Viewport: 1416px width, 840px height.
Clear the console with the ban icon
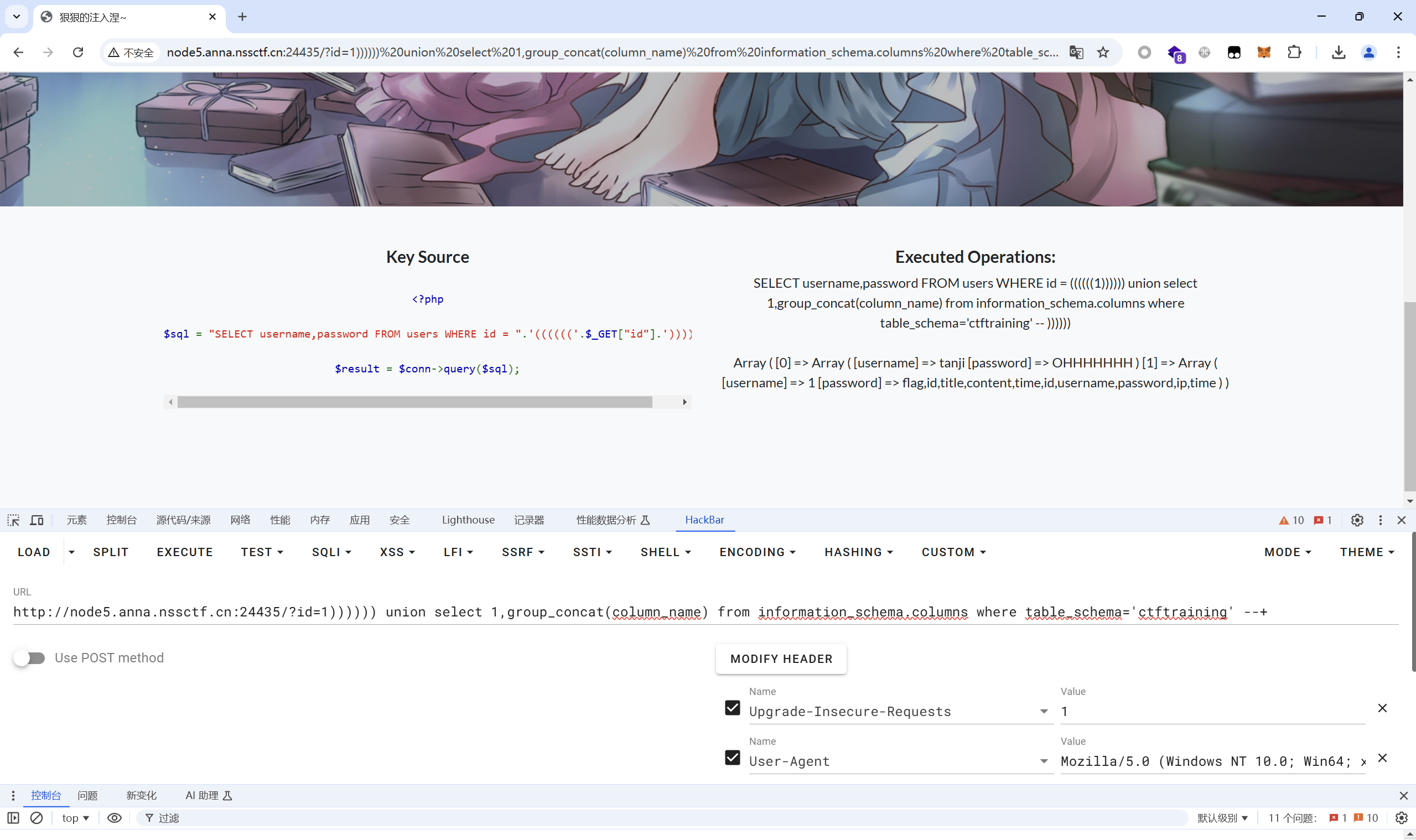click(x=36, y=818)
